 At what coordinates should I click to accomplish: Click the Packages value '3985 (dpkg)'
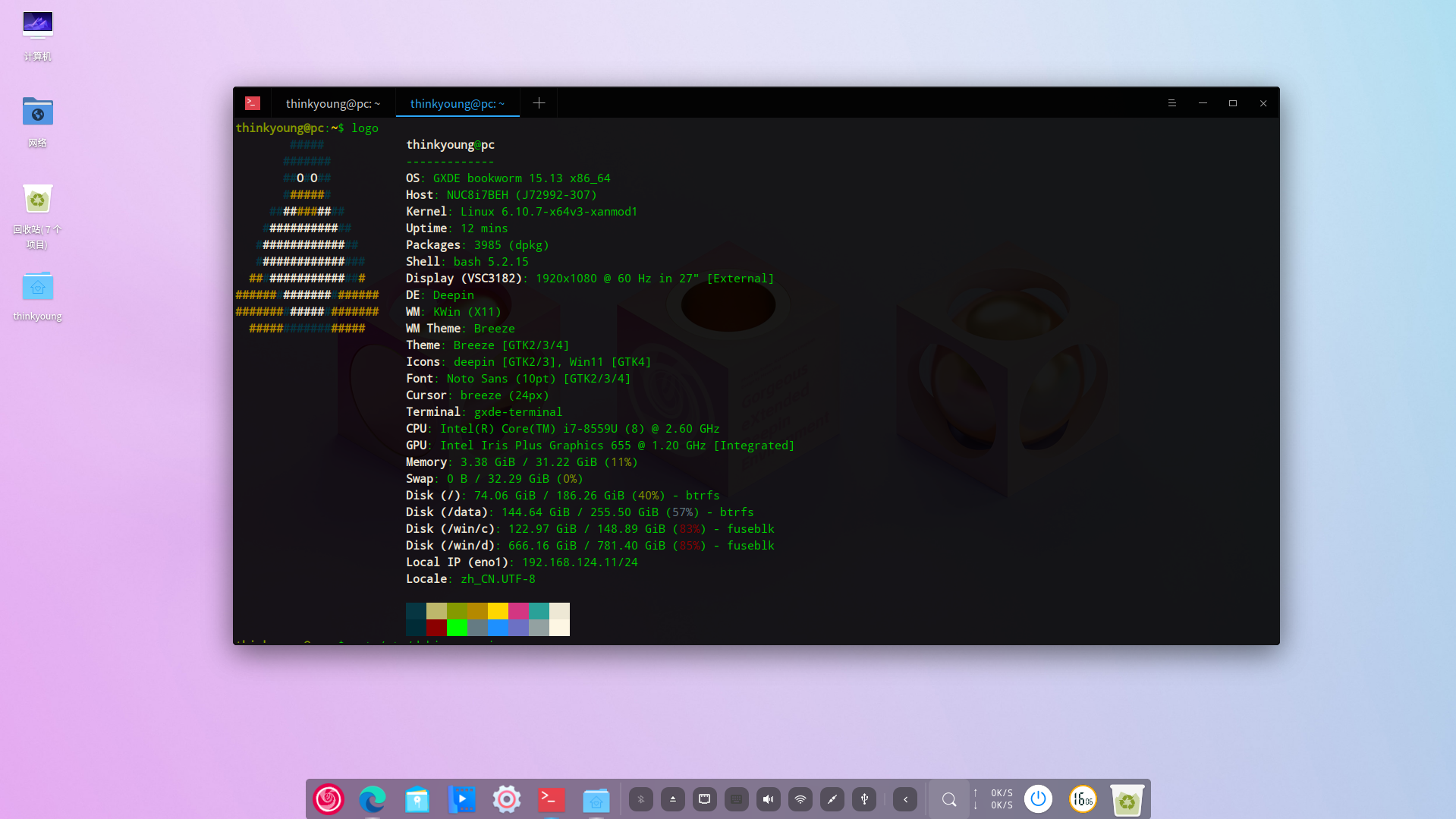[511, 245]
